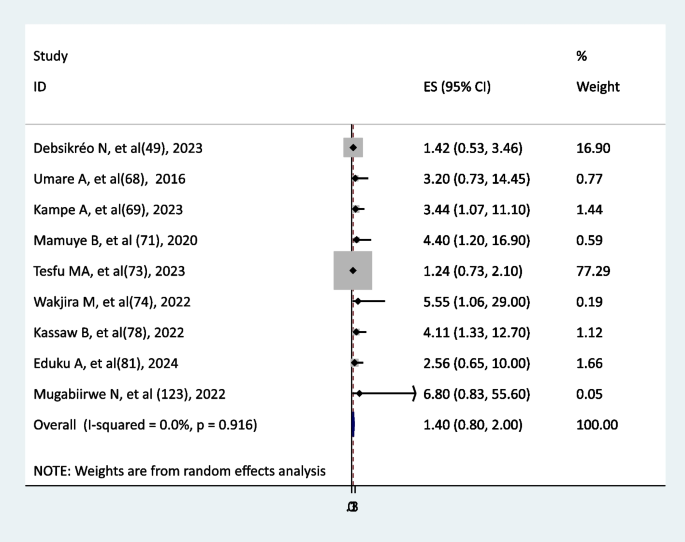The image size is (685, 542).
Task: Click the x-axis tick label below the plot
Action: tap(352, 507)
